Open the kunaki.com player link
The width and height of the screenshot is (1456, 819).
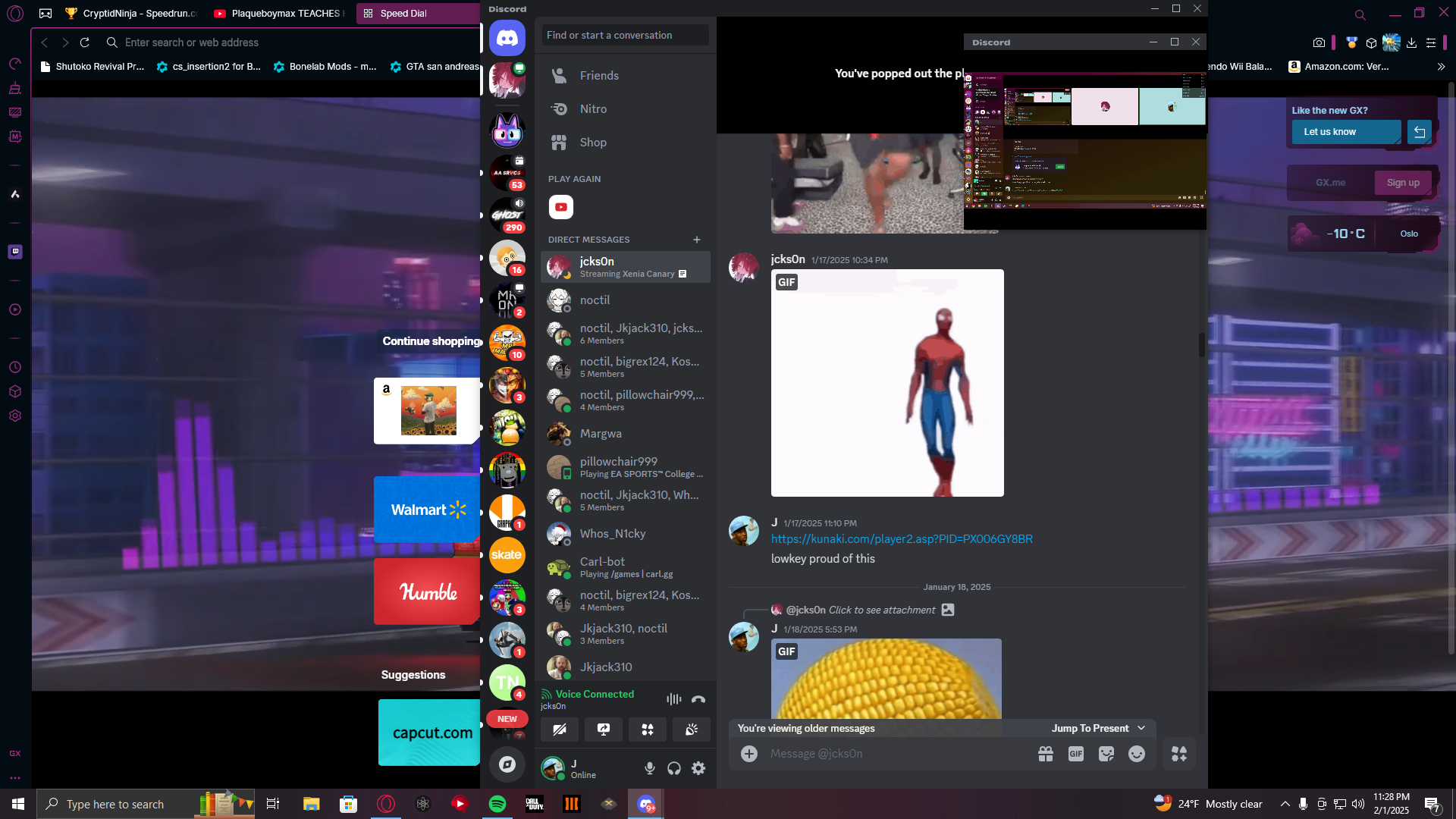click(902, 539)
